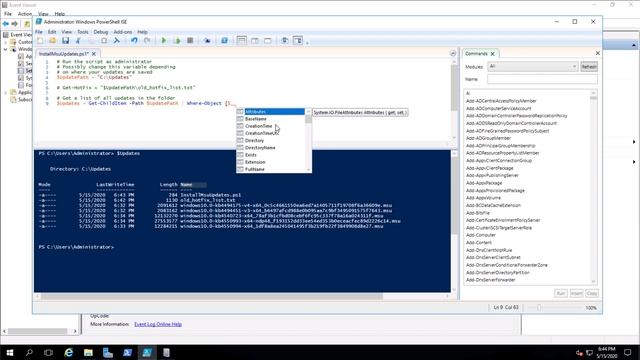
Task: Open Task View on the taskbar
Action: pyautogui.click(x=49, y=352)
